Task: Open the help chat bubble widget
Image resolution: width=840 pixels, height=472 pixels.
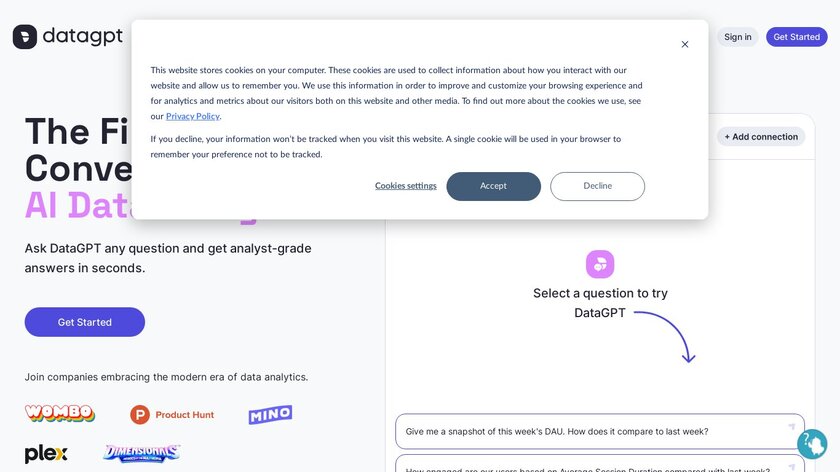Action: click(x=812, y=444)
